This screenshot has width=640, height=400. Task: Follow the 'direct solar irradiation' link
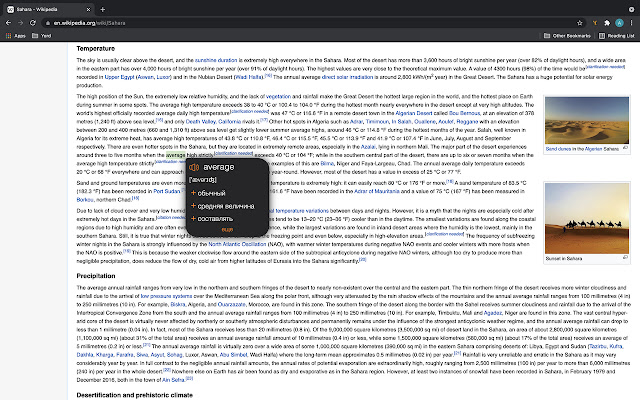tap(347, 77)
